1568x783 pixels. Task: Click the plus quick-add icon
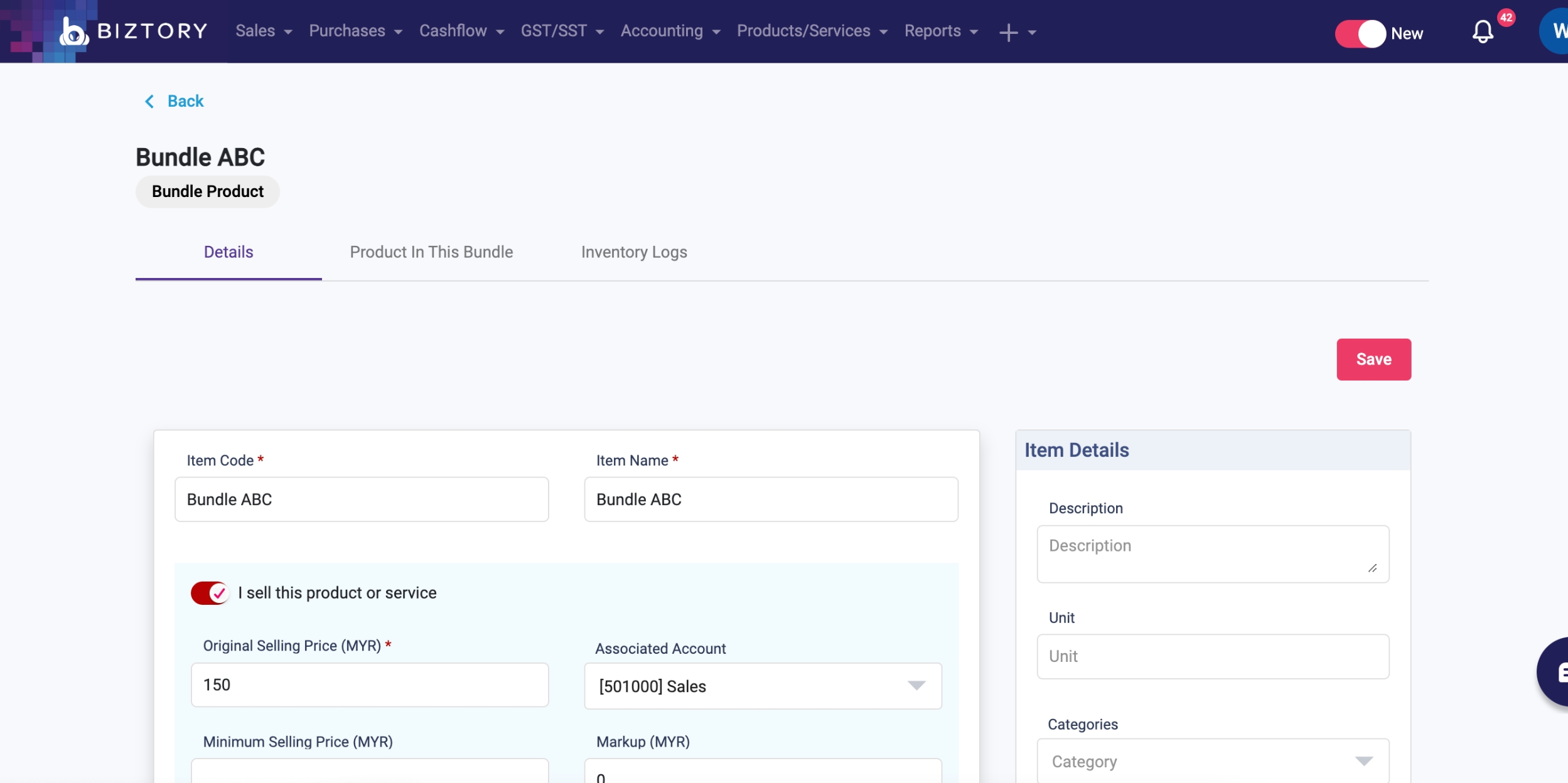point(1008,32)
